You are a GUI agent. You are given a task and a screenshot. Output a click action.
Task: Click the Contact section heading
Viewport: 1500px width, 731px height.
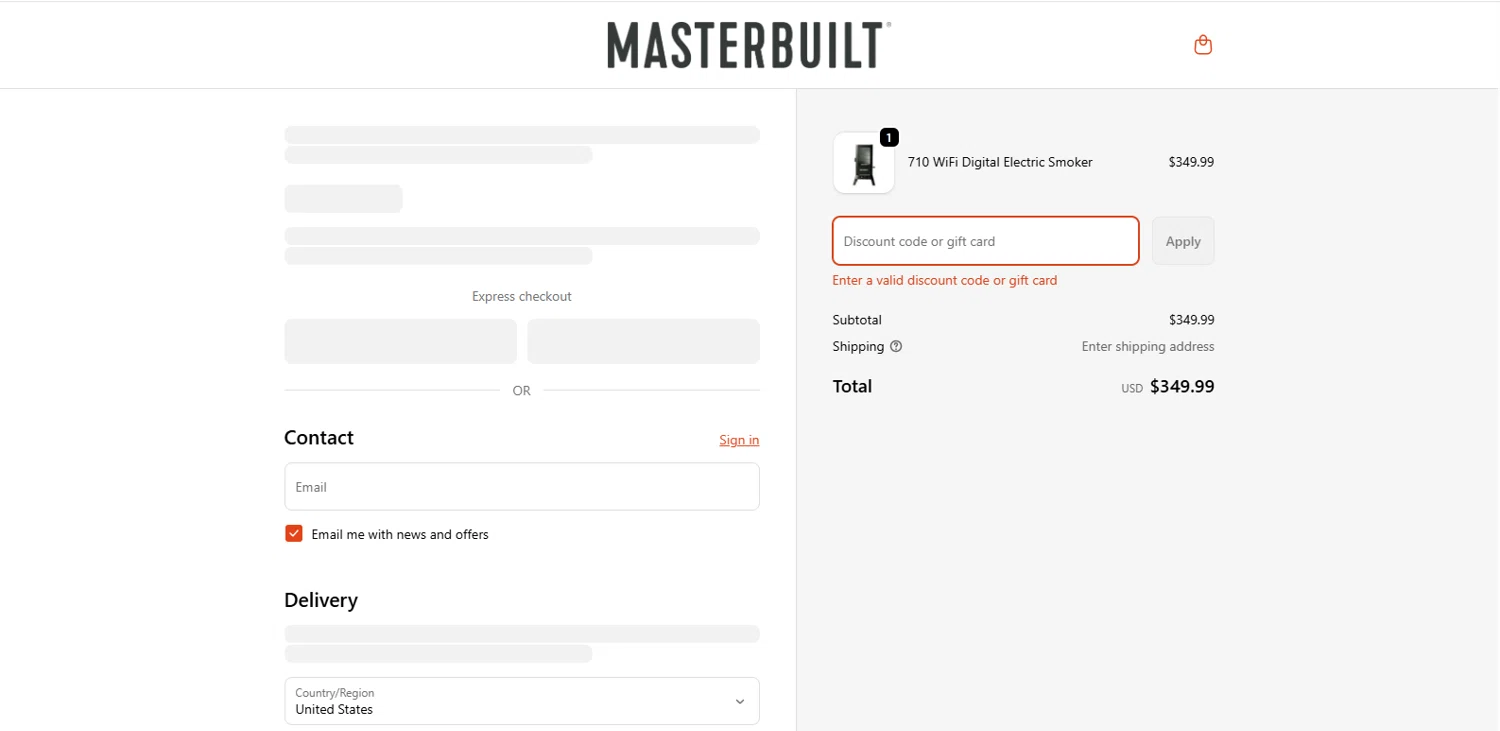[x=319, y=438]
